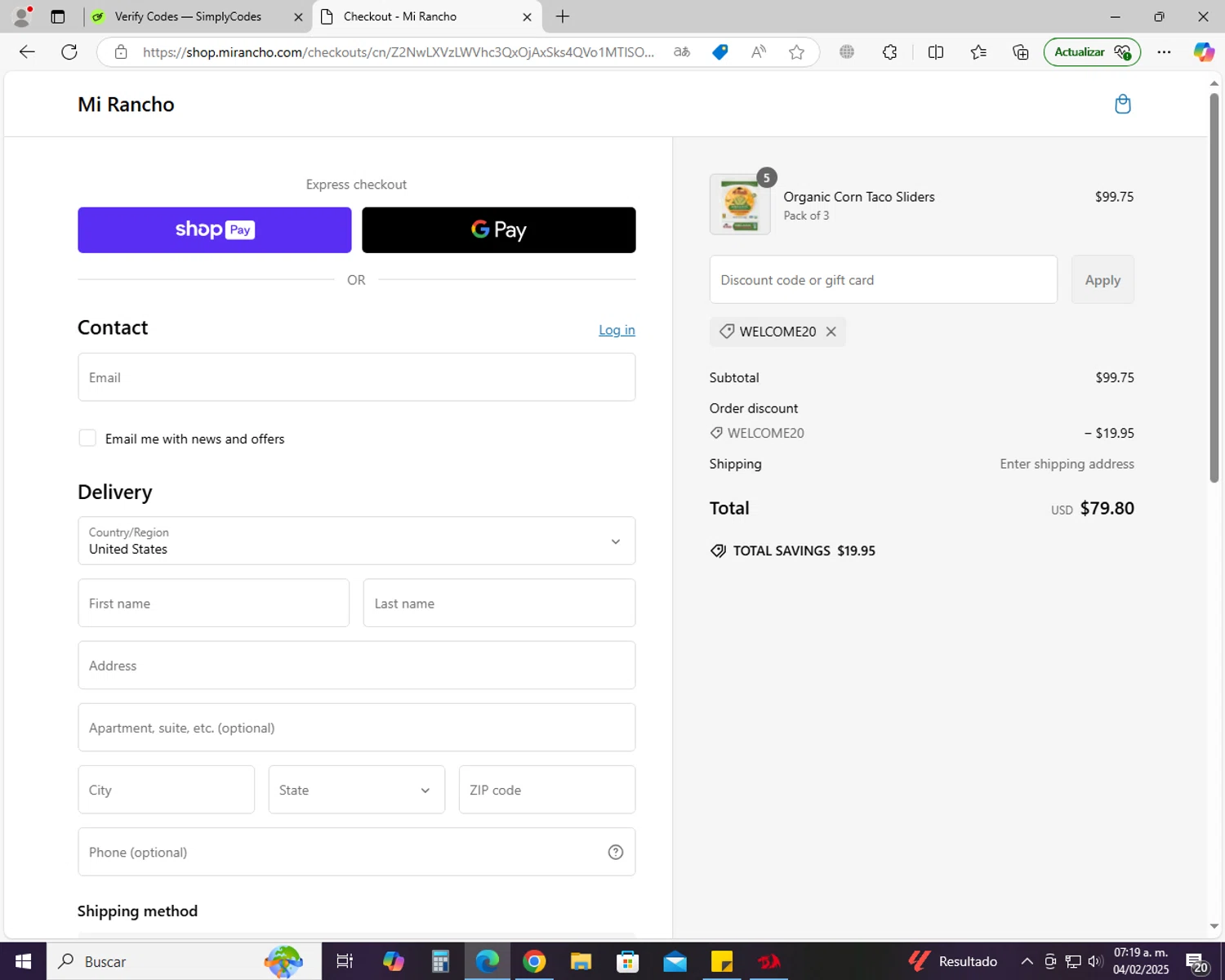Switch to Verify Codes SimplyCodes tab
The image size is (1225, 980).
[188, 16]
